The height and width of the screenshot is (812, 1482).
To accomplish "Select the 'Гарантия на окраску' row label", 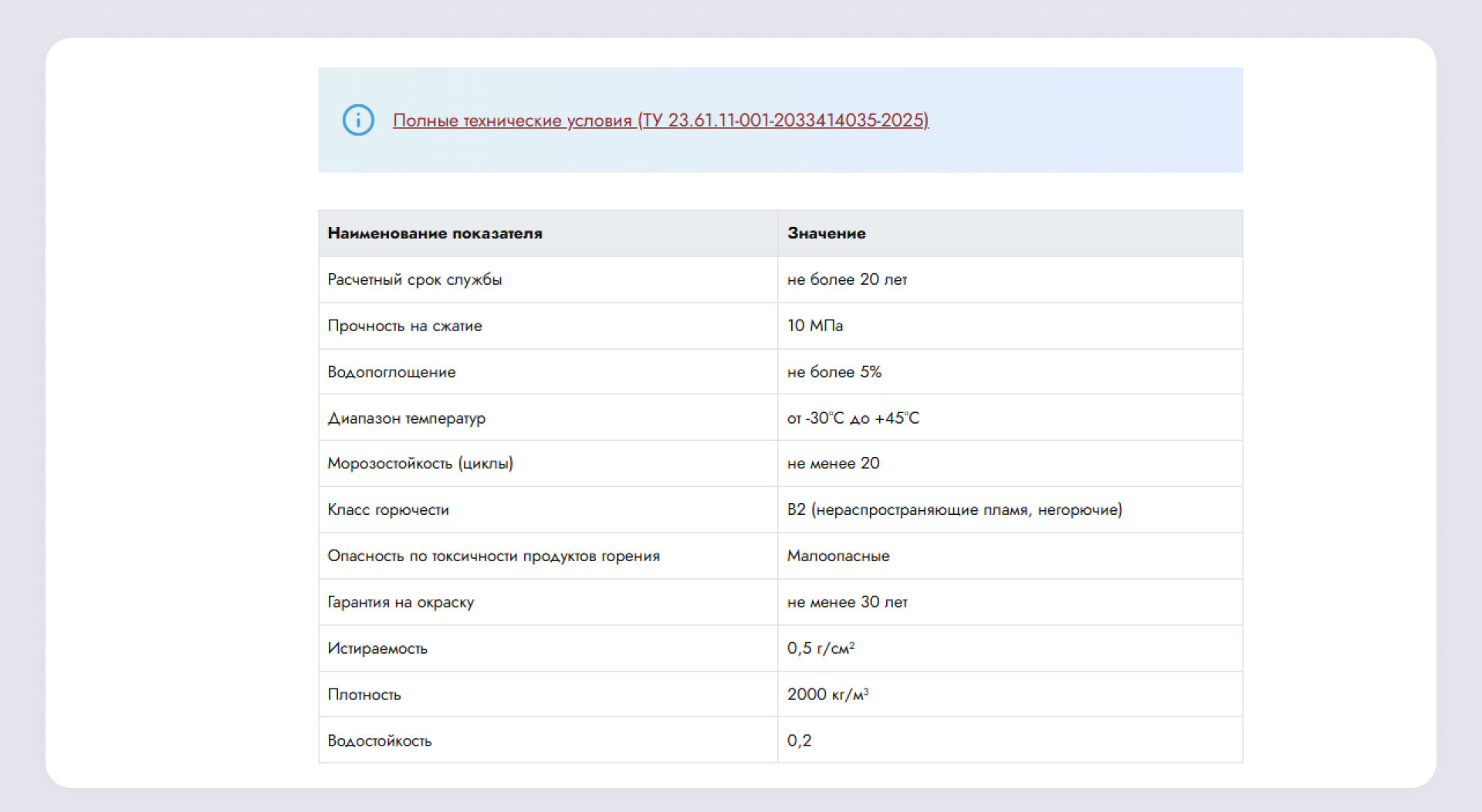I will (401, 602).
